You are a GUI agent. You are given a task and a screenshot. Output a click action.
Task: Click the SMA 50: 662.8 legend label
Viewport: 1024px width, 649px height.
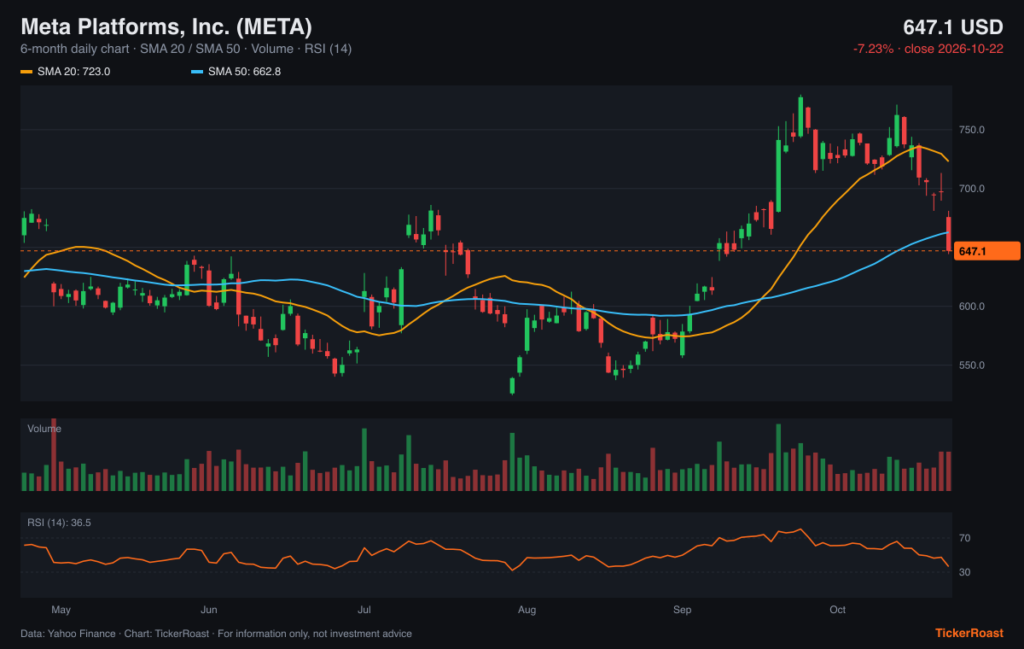click(244, 72)
